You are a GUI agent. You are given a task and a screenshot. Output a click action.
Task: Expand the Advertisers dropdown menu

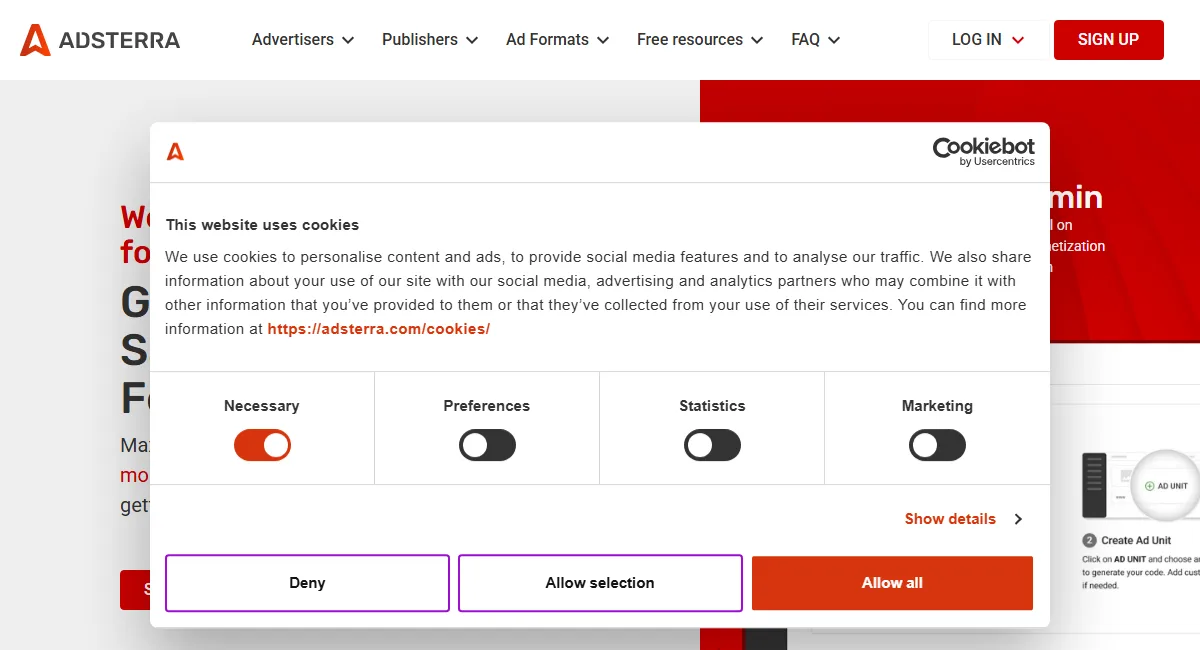click(x=303, y=40)
